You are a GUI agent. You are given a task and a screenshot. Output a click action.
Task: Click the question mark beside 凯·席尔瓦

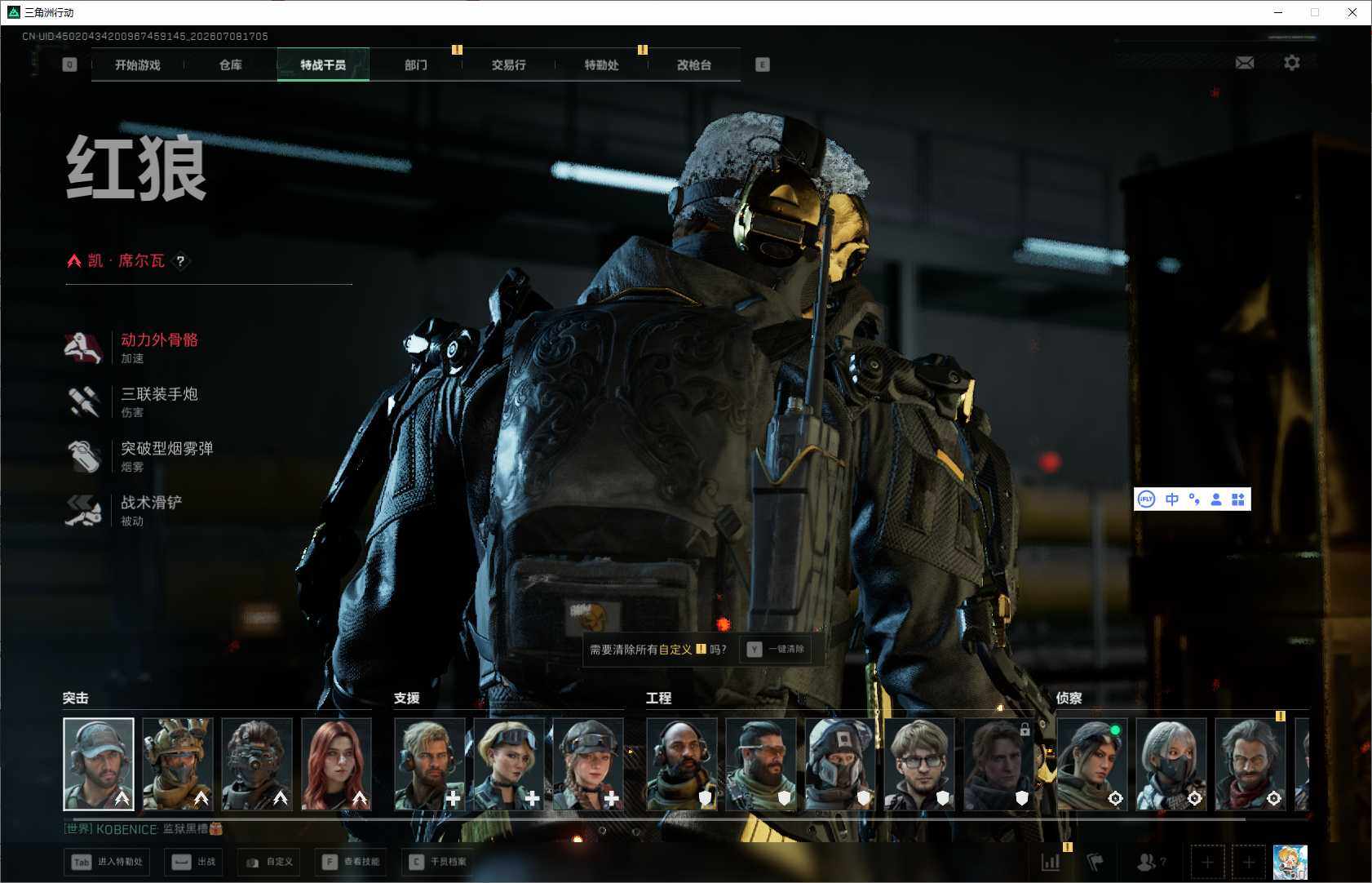coord(181,261)
